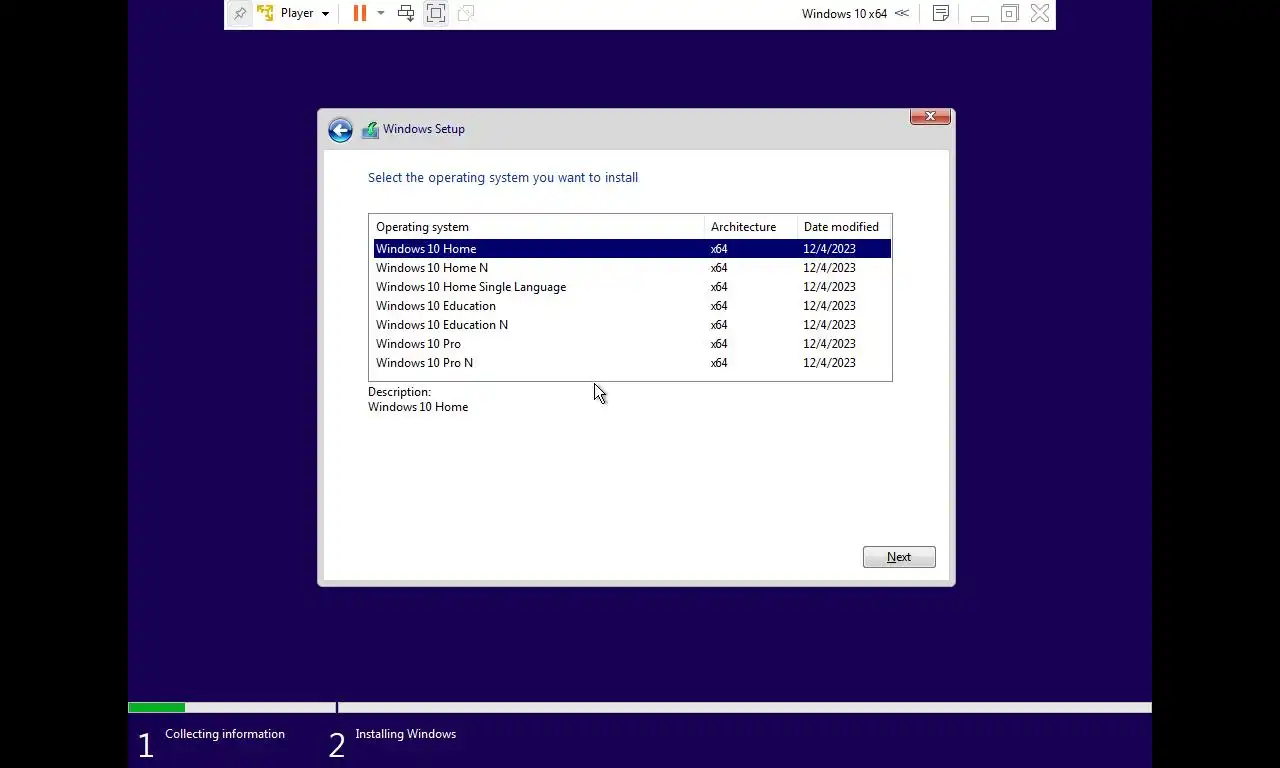Send Ctrl+Alt+Del to the virtual machine

[x=406, y=13]
